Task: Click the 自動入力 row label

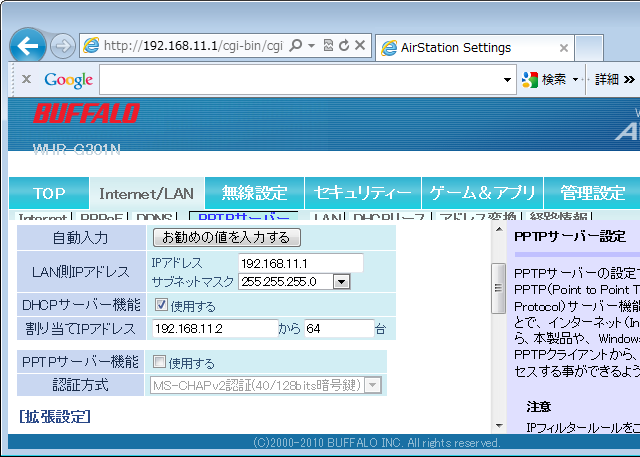Action: click(81, 237)
